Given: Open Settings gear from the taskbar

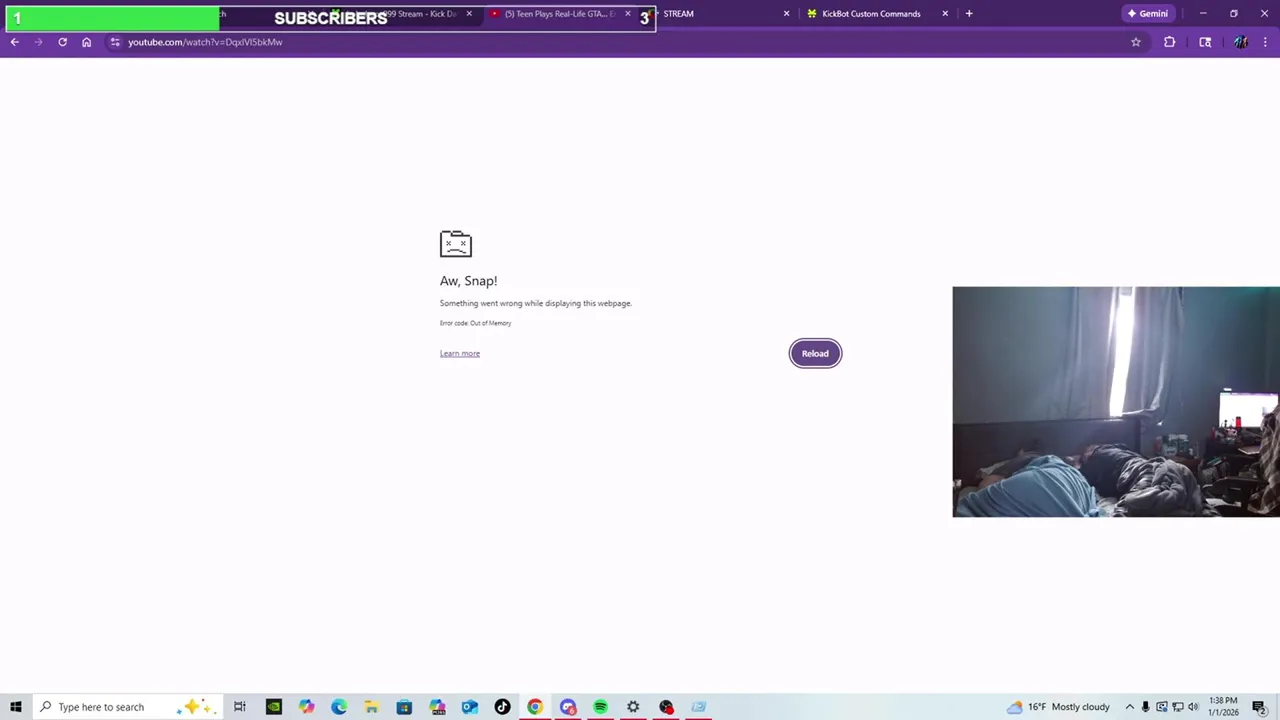Looking at the screenshot, I should pos(633,707).
